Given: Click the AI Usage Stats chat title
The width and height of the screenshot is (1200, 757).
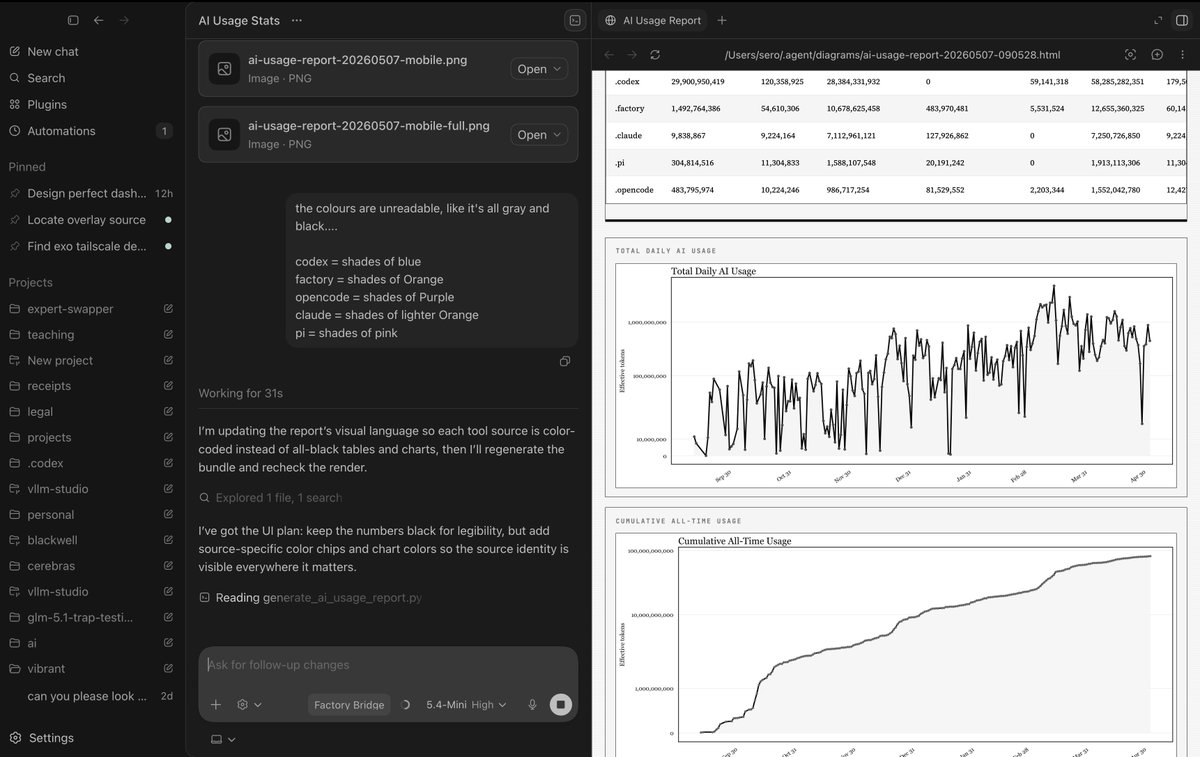Looking at the screenshot, I should point(239,20).
